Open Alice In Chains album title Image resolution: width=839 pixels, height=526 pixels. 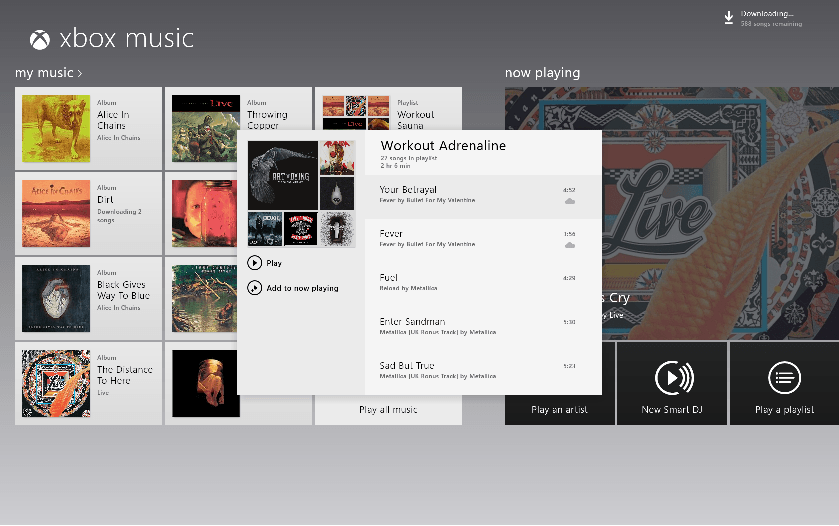click(113, 120)
